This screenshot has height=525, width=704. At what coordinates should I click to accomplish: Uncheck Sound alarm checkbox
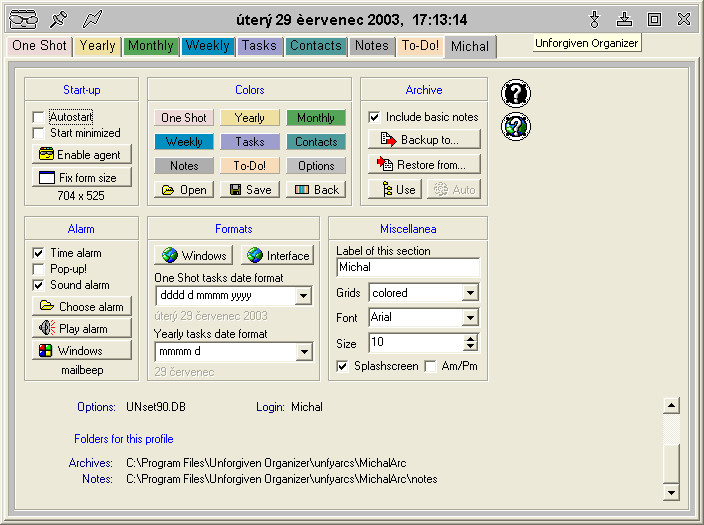pyautogui.click(x=38, y=285)
